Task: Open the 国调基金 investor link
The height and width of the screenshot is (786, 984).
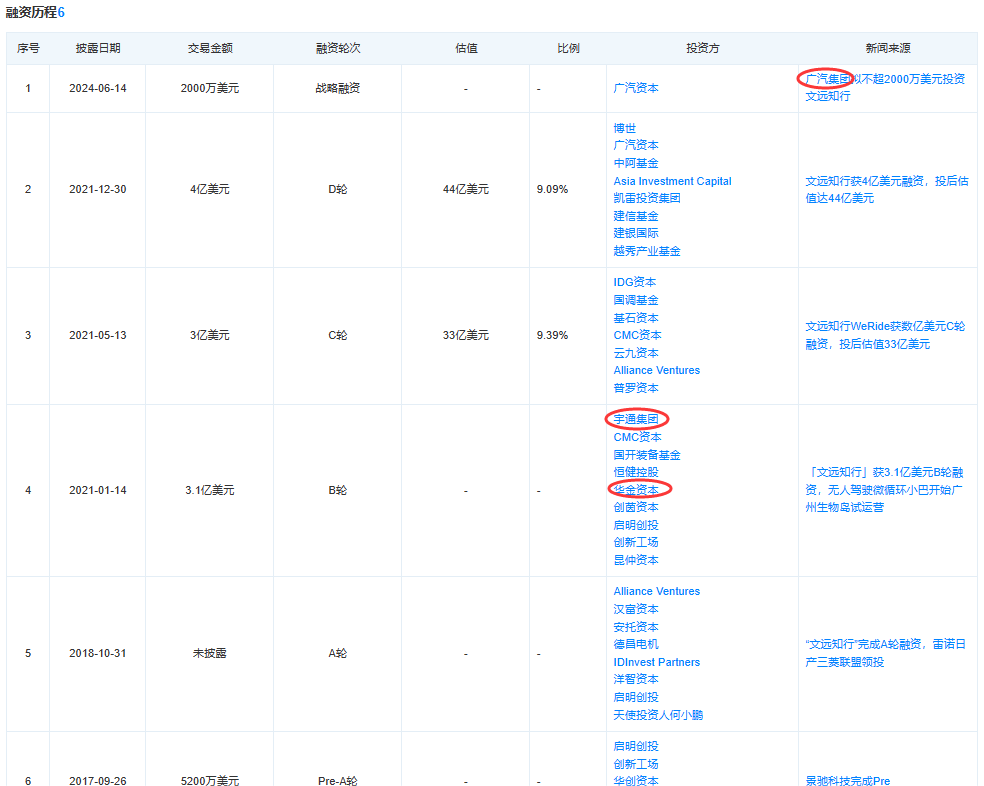Action: pyautogui.click(x=636, y=300)
